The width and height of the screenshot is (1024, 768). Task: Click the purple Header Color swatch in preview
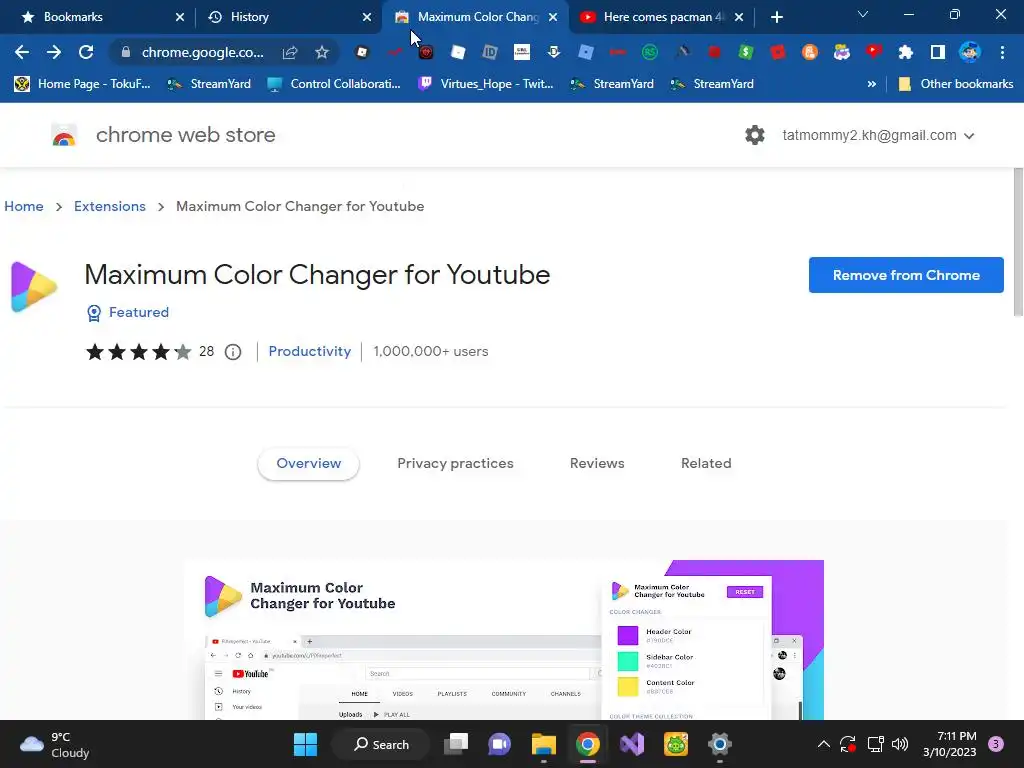[628, 635]
